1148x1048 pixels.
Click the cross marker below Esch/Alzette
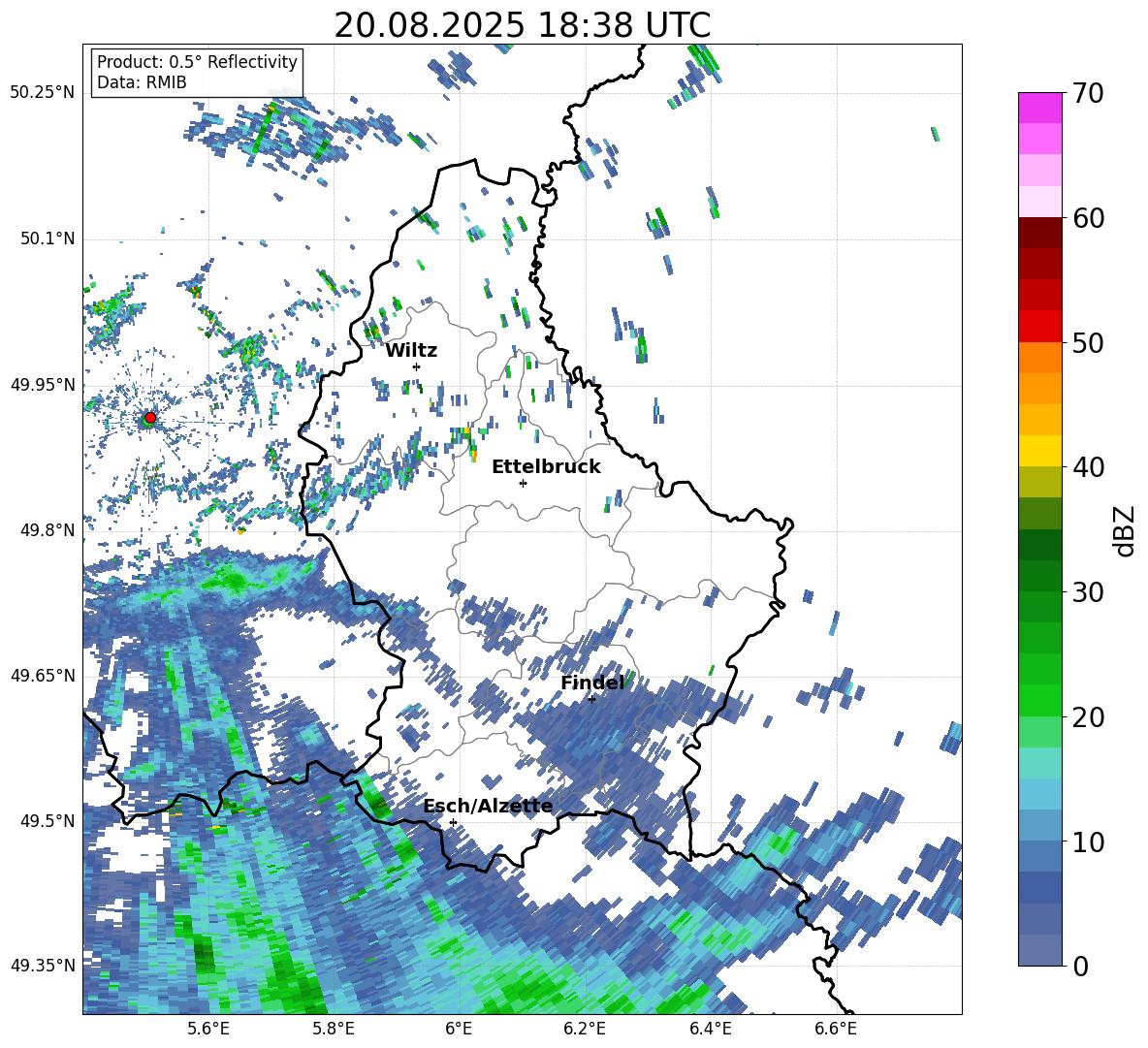coord(453,822)
